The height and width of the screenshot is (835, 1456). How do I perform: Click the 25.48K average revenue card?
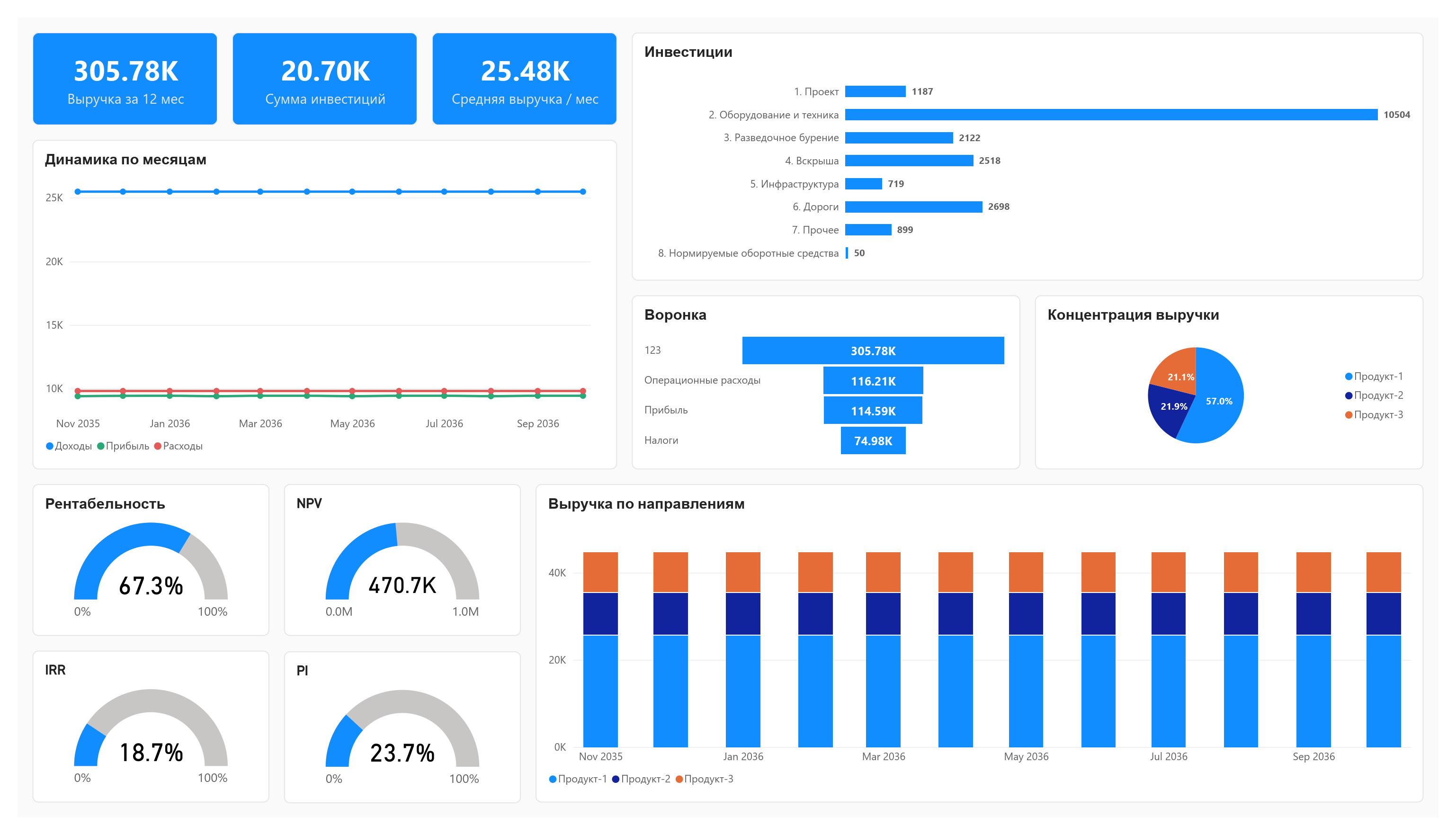click(x=524, y=79)
